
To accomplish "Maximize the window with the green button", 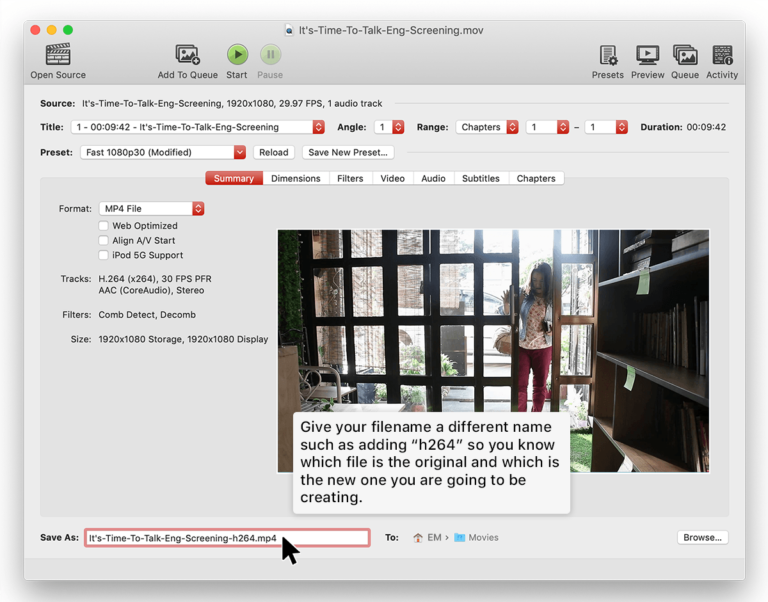I will pyautogui.click(x=68, y=30).
